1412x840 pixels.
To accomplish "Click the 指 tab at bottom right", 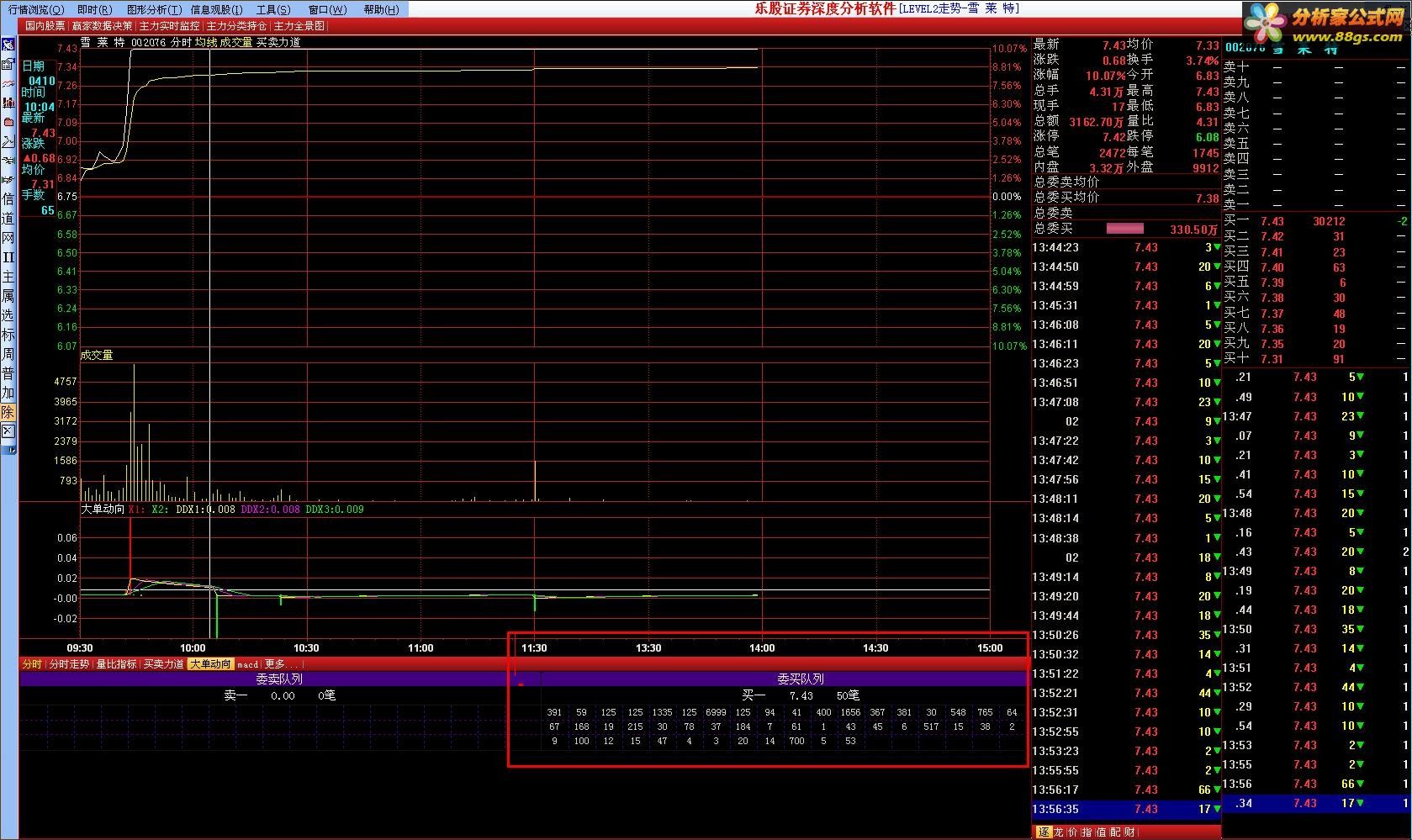I will pos(1087,832).
